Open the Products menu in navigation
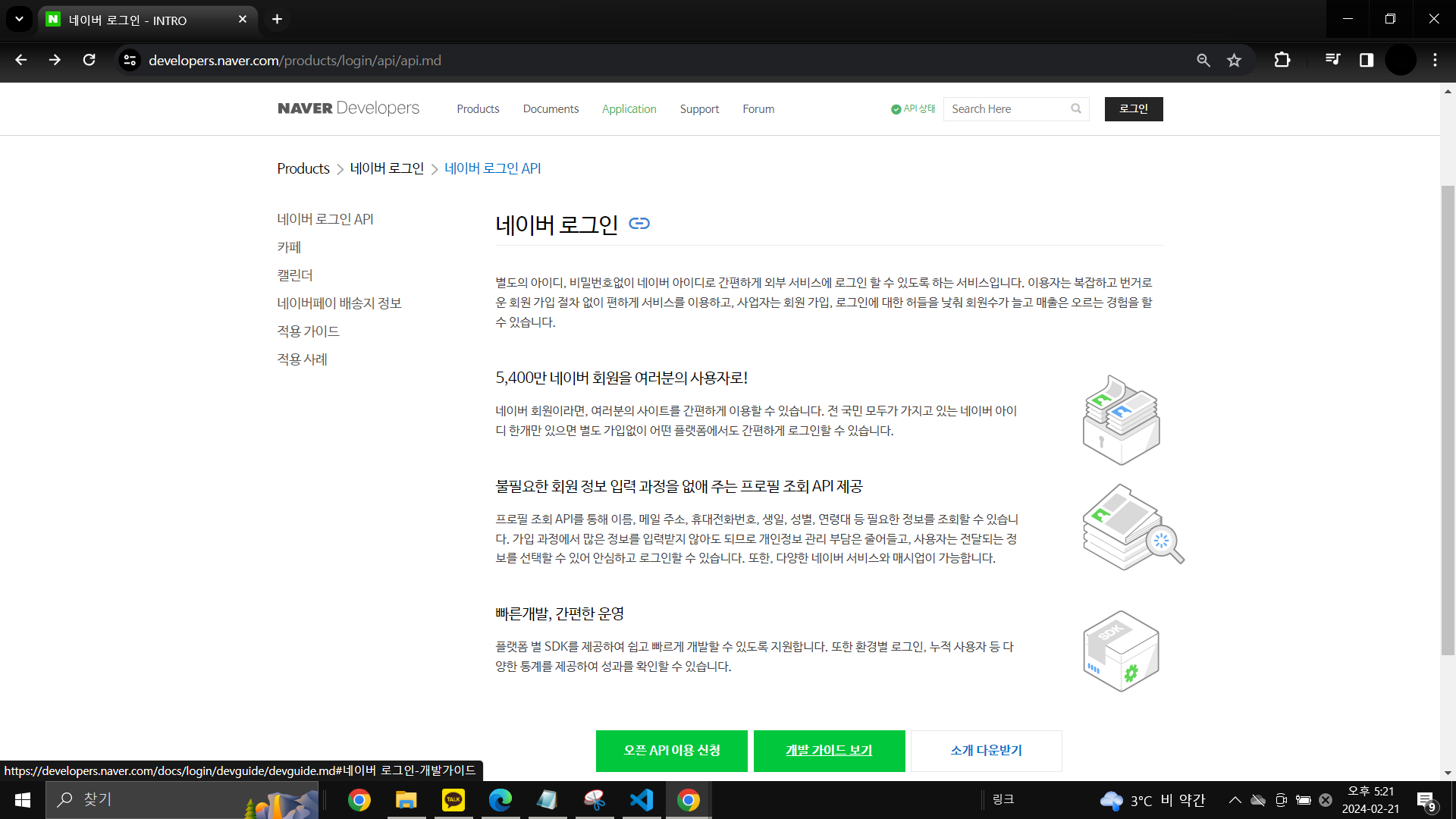Viewport: 1456px width, 819px height. coord(478,109)
